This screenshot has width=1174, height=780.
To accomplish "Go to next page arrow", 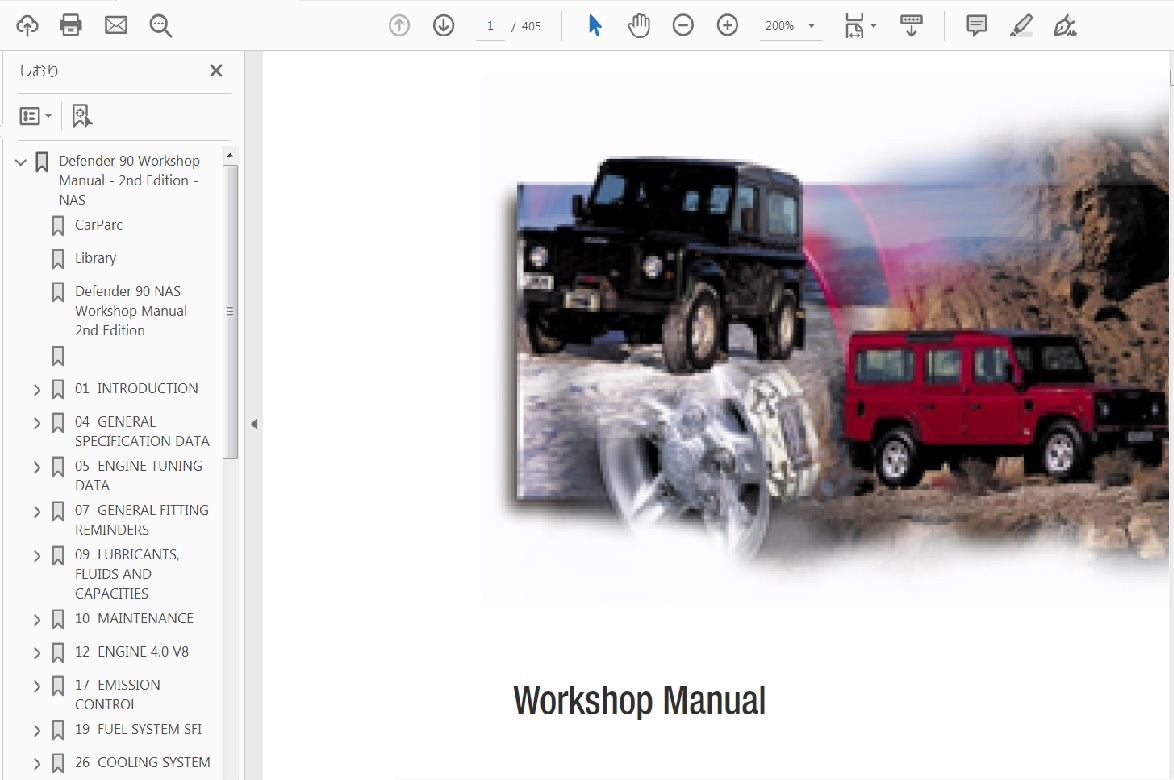I will point(443,25).
